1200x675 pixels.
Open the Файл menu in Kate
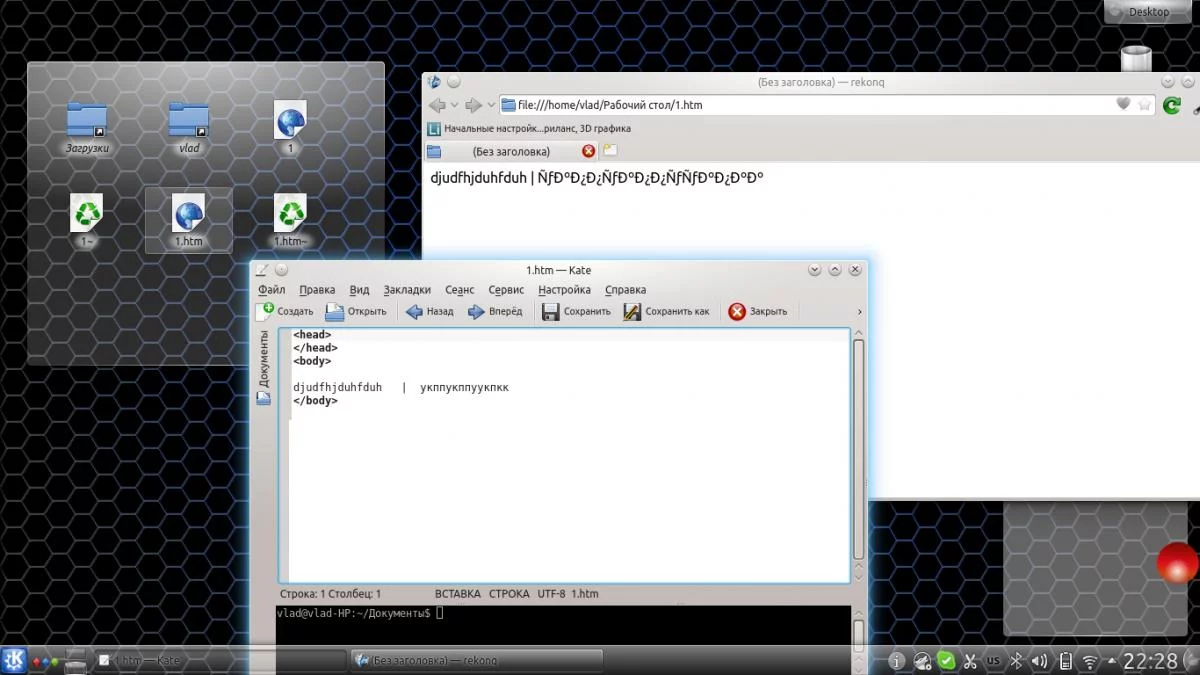click(271, 290)
